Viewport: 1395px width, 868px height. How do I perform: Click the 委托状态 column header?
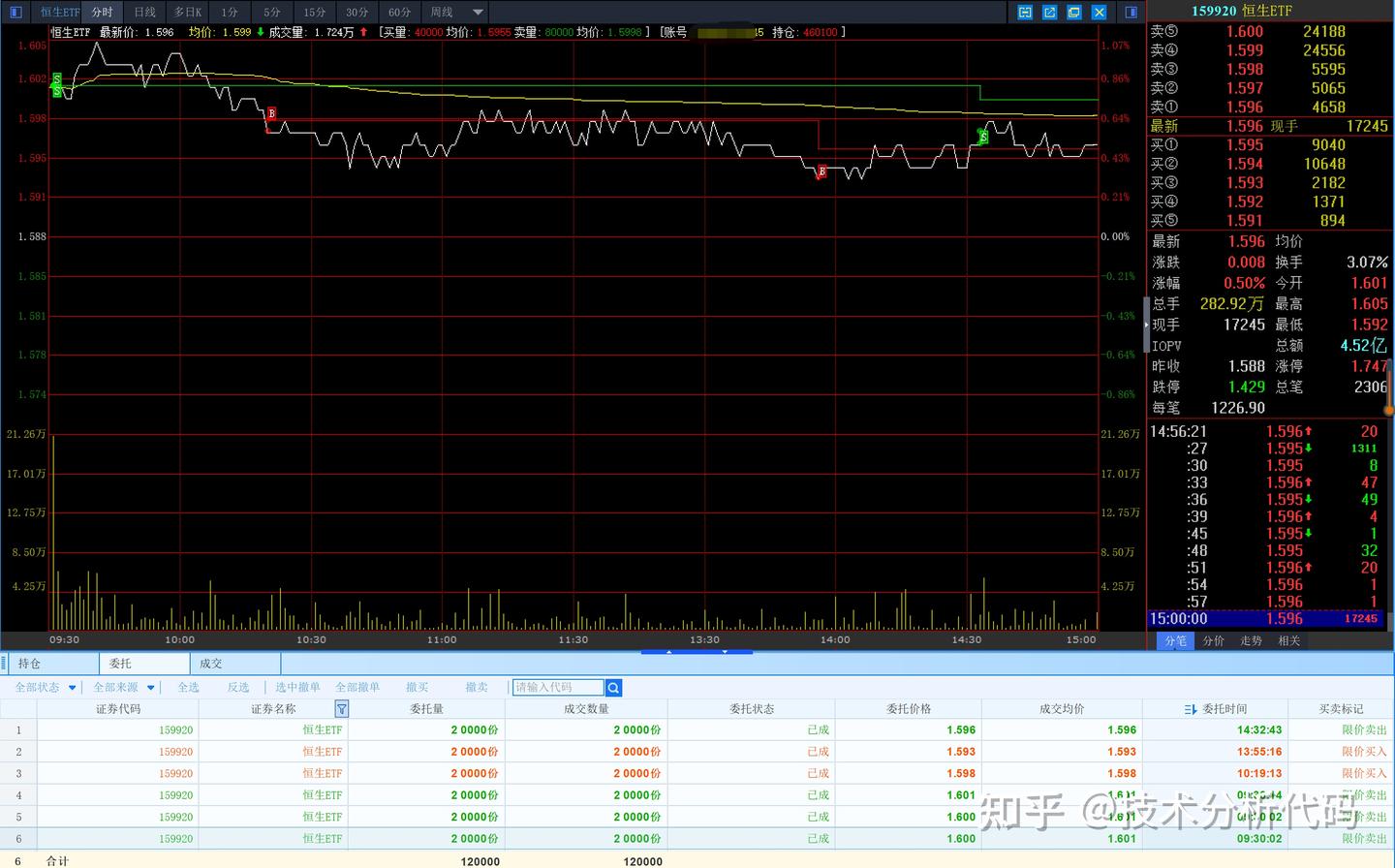click(x=752, y=709)
